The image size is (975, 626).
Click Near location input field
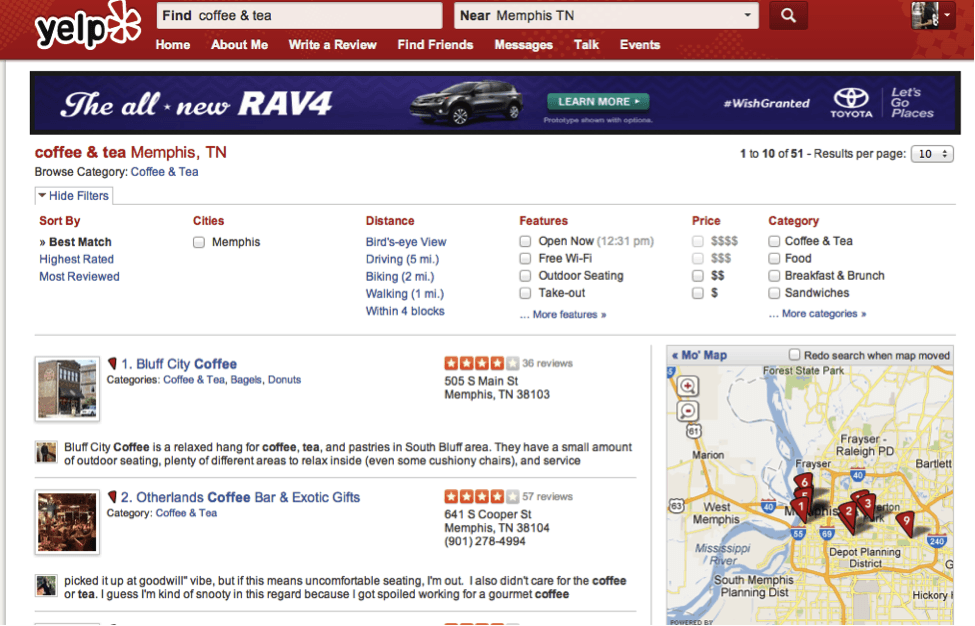pos(606,16)
